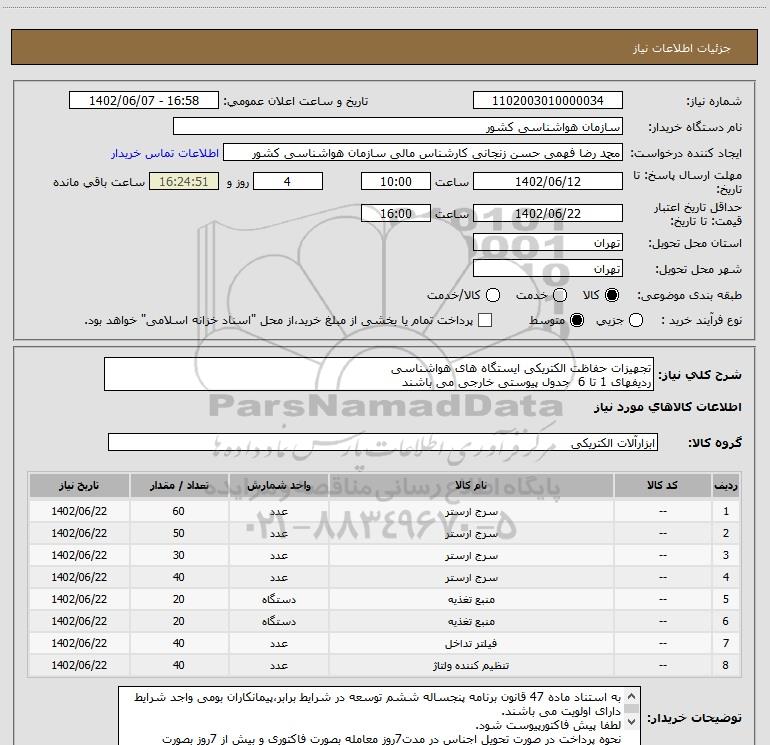Select سرج ارستر name in row 3
This screenshot has height=745, width=770.
[x=471, y=555]
